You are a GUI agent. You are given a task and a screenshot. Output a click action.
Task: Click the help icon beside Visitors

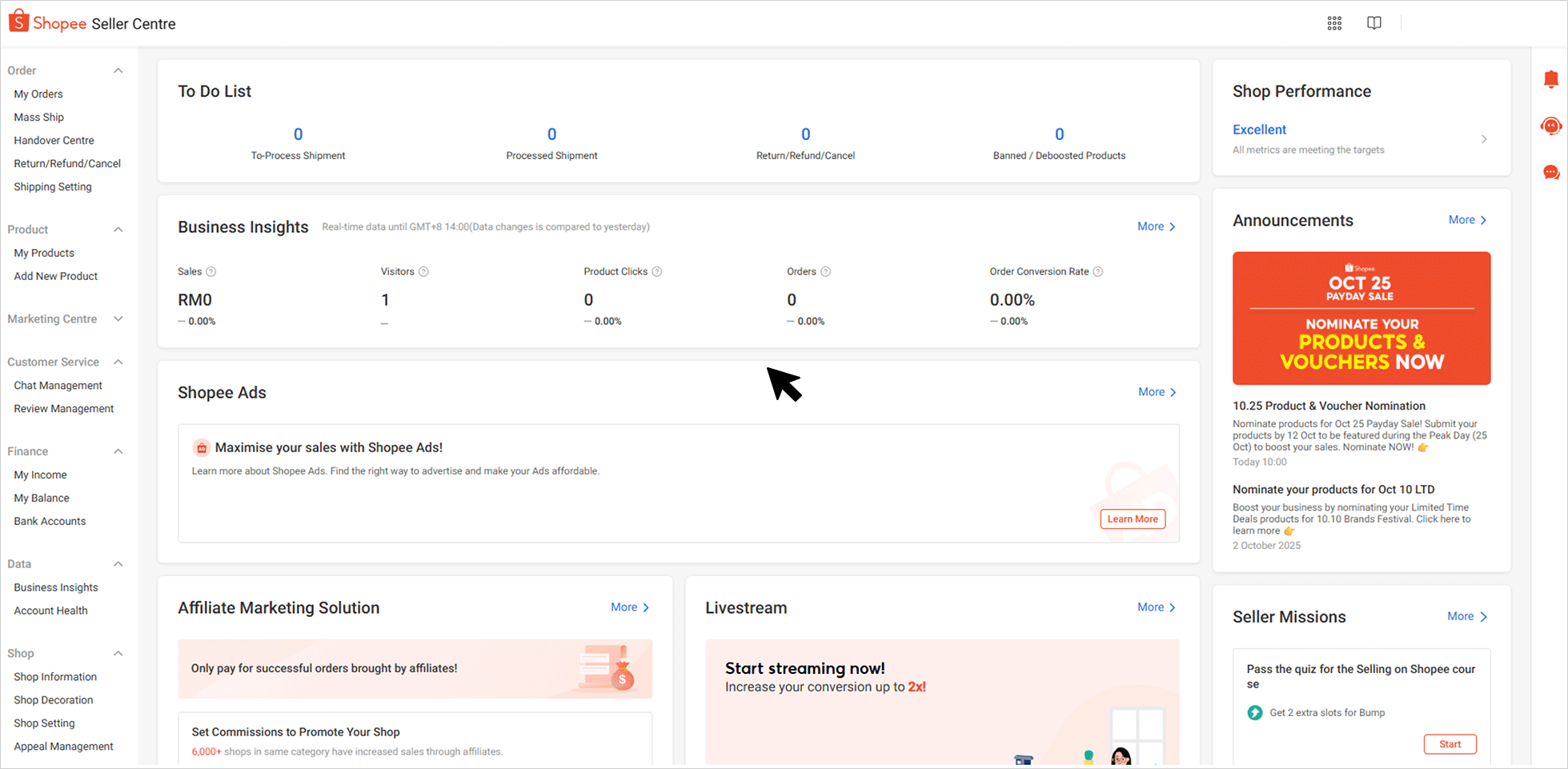pos(424,272)
